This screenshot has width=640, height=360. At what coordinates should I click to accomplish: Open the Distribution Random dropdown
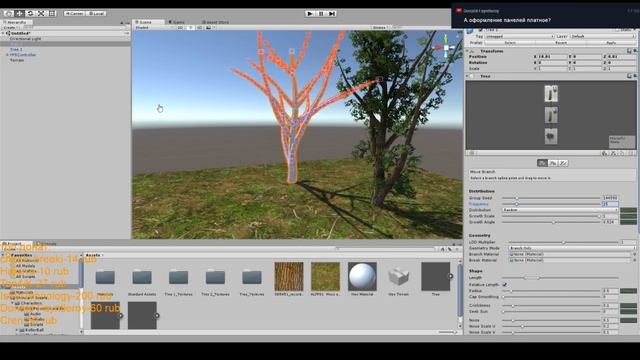pyautogui.click(x=560, y=210)
